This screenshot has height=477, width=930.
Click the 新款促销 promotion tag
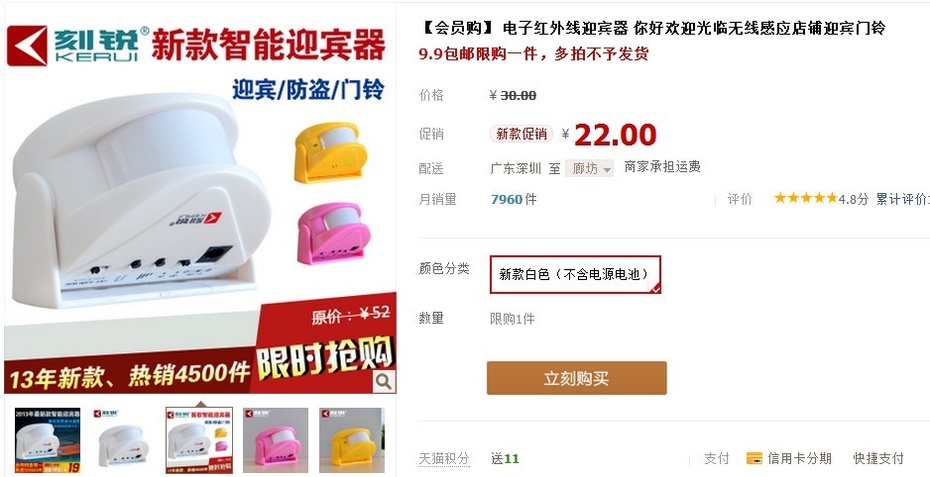(x=521, y=134)
